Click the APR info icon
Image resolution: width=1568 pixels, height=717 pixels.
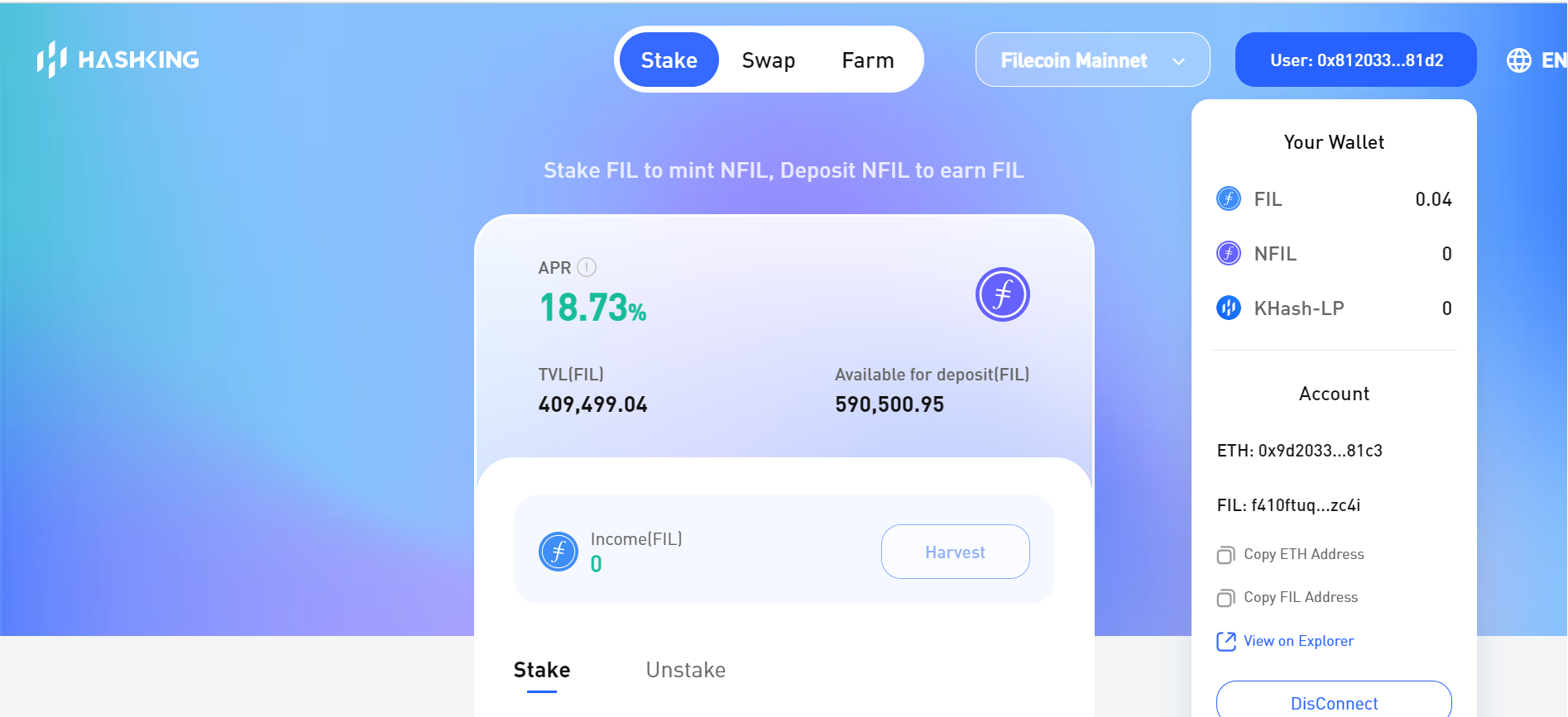(587, 267)
